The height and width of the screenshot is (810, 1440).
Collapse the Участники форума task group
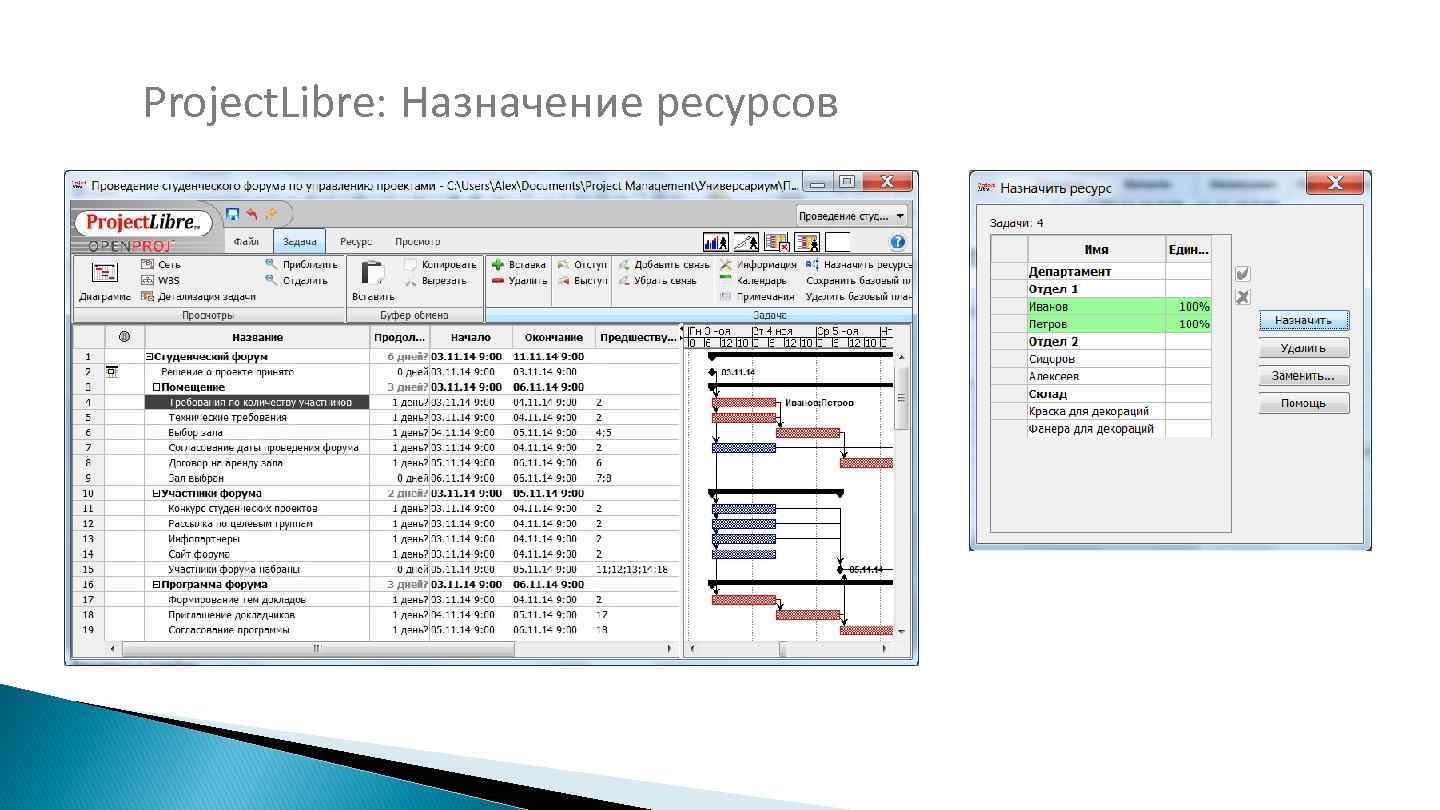point(156,493)
